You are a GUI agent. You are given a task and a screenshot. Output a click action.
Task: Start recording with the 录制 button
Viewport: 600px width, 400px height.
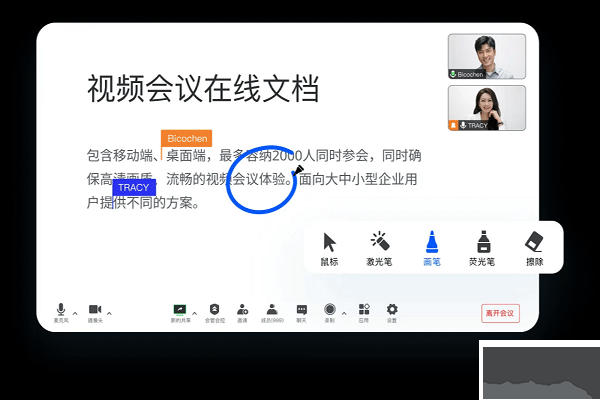click(x=330, y=312)
